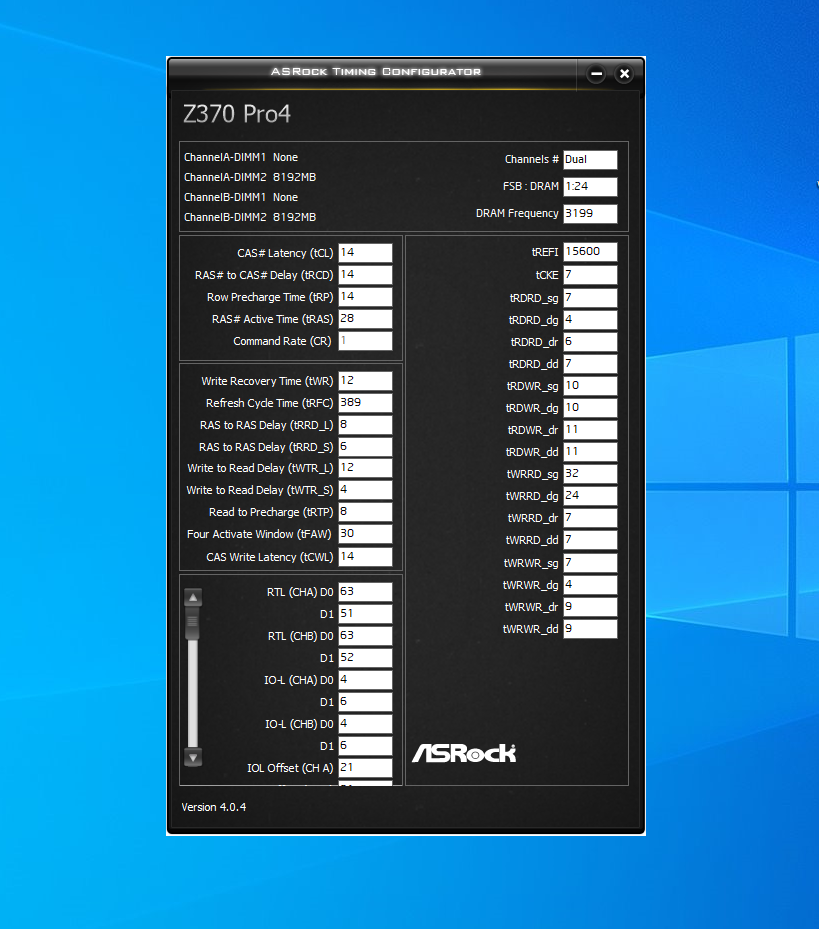Click the tRRD_S value field

click(x=365, y=447)
